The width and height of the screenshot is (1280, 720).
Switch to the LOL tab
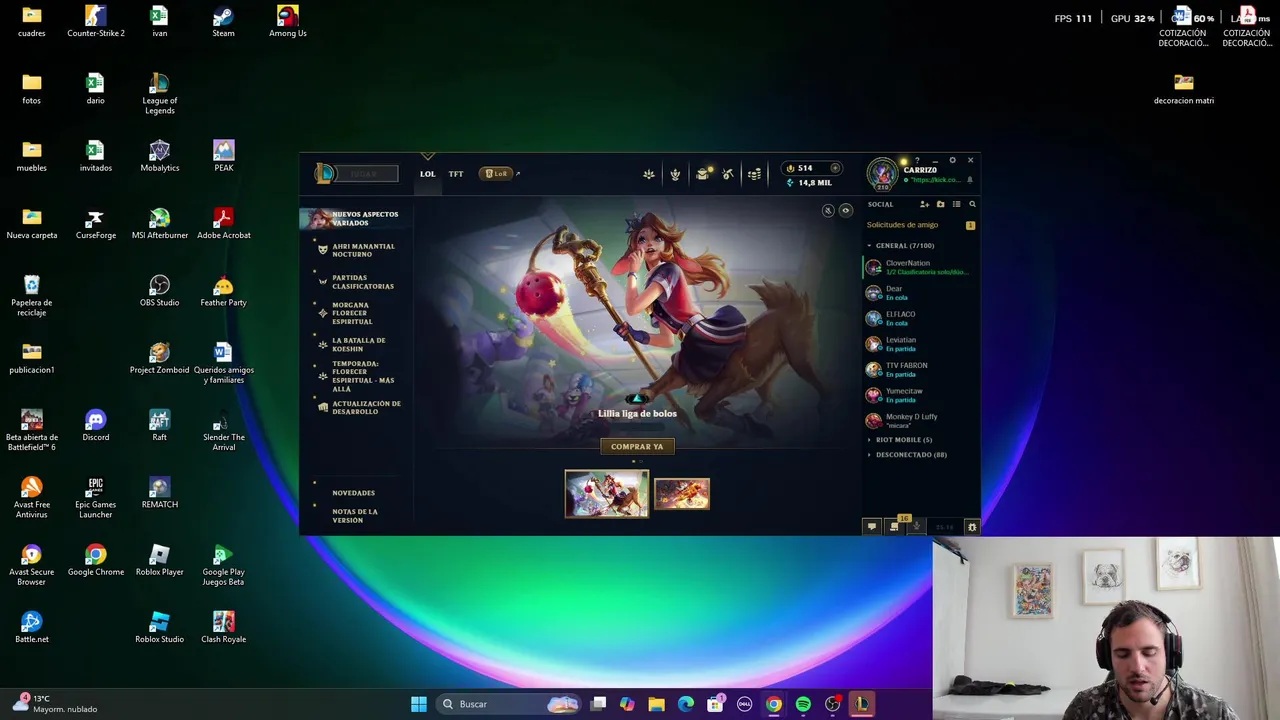[427, 174]
